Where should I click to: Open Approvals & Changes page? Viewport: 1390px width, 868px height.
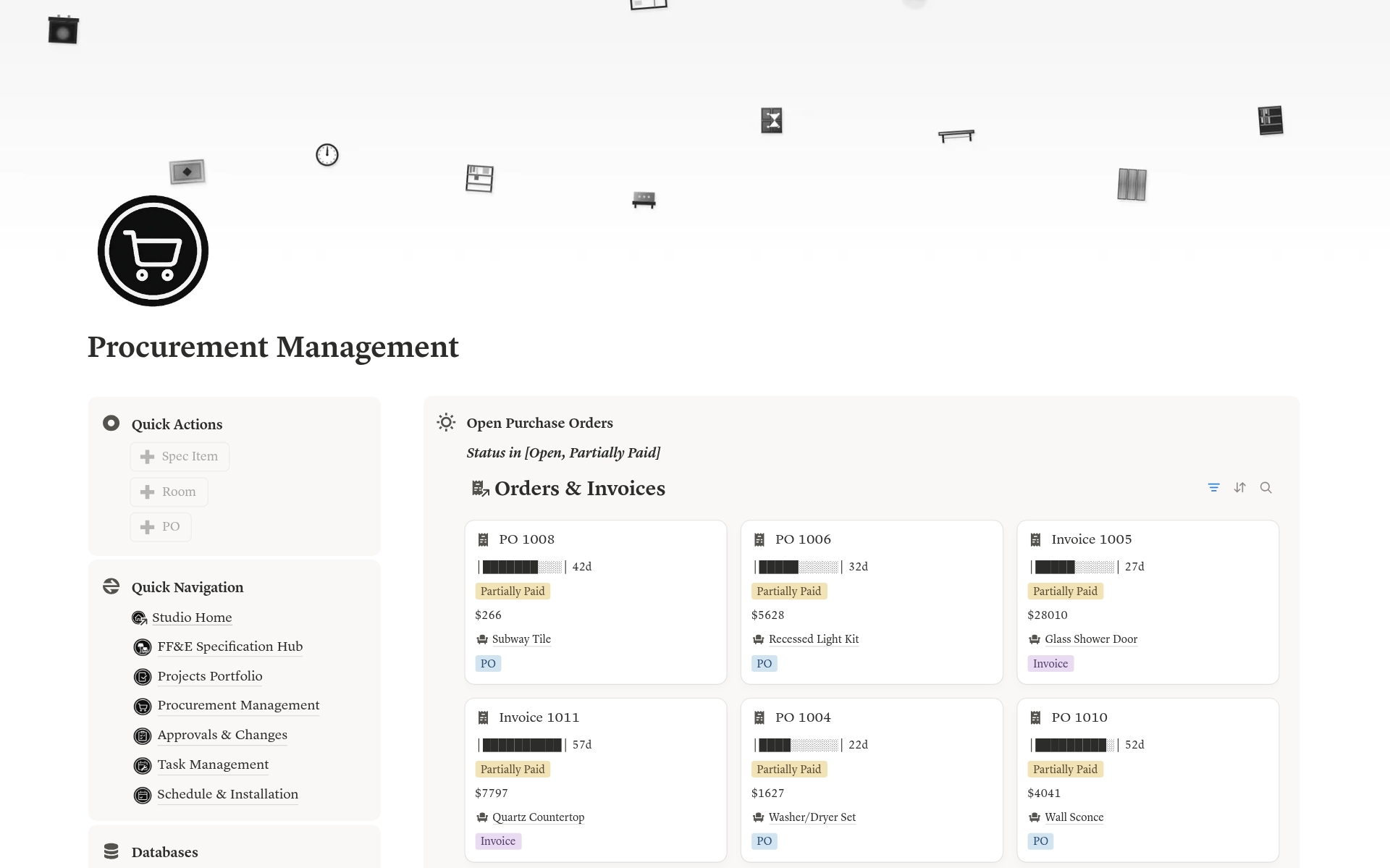pos(222,735)
